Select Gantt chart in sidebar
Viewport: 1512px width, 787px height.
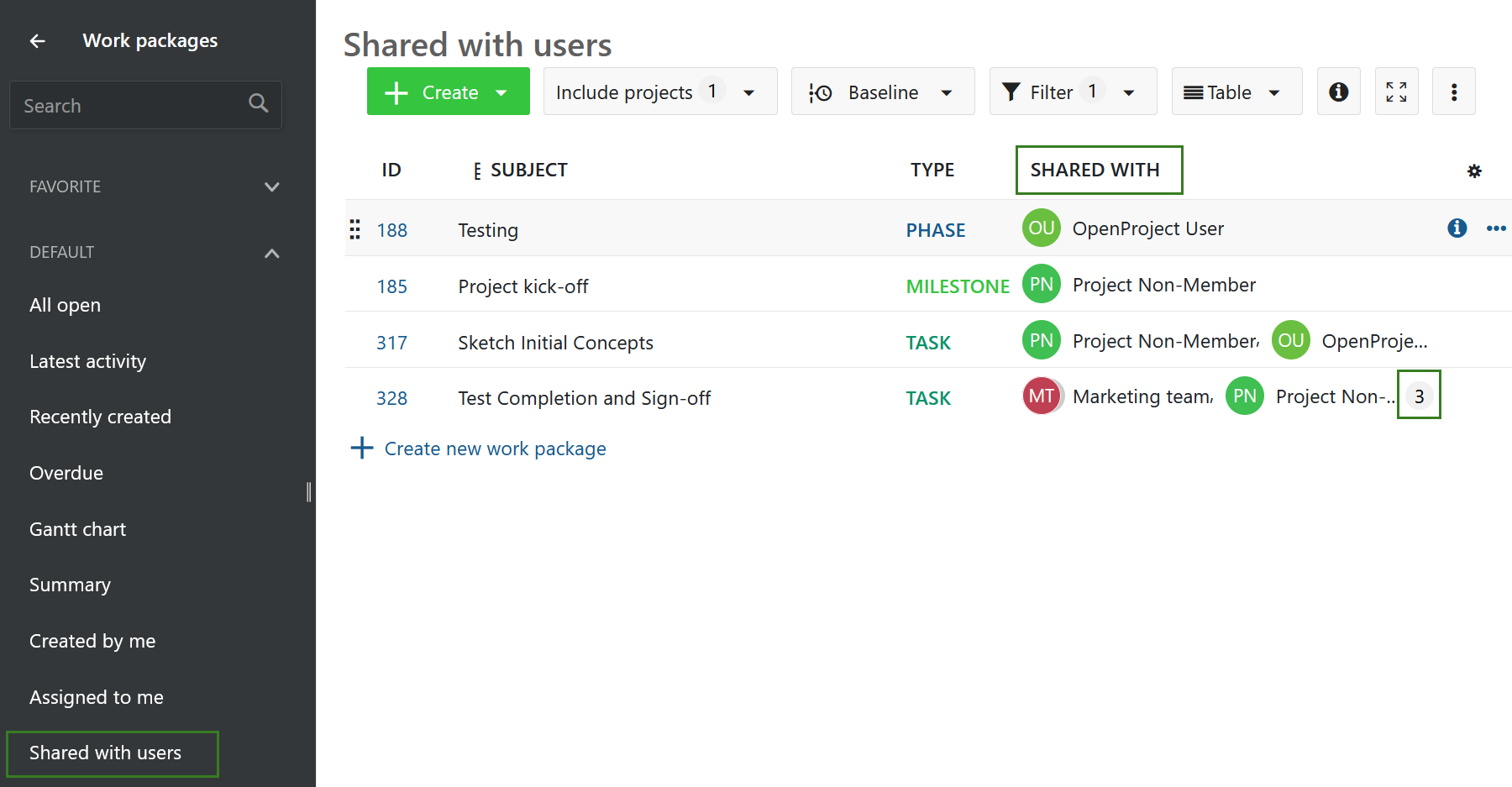[x=78, y=529]
